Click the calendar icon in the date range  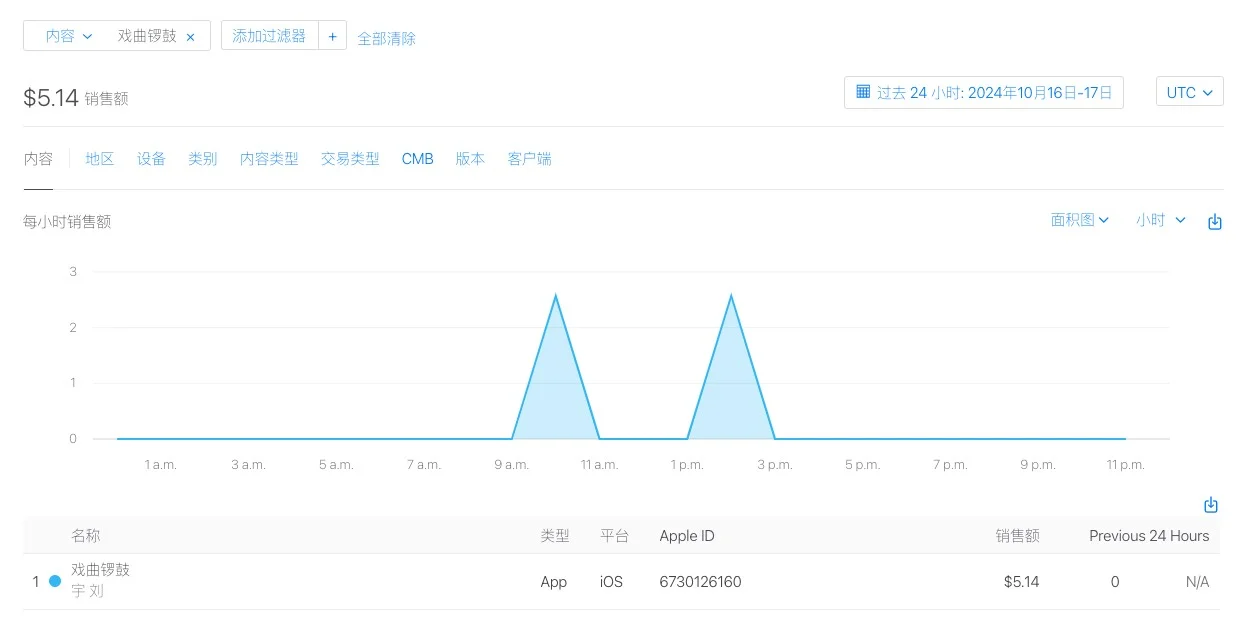pos(862,91)
